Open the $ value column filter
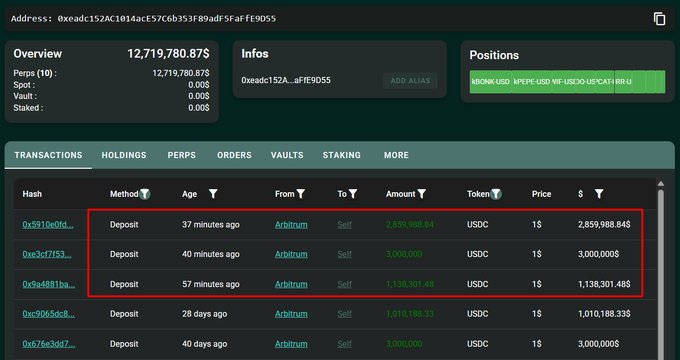Image resolution: width=680 pixels, height=360 pixels. [x=599, y=194]
